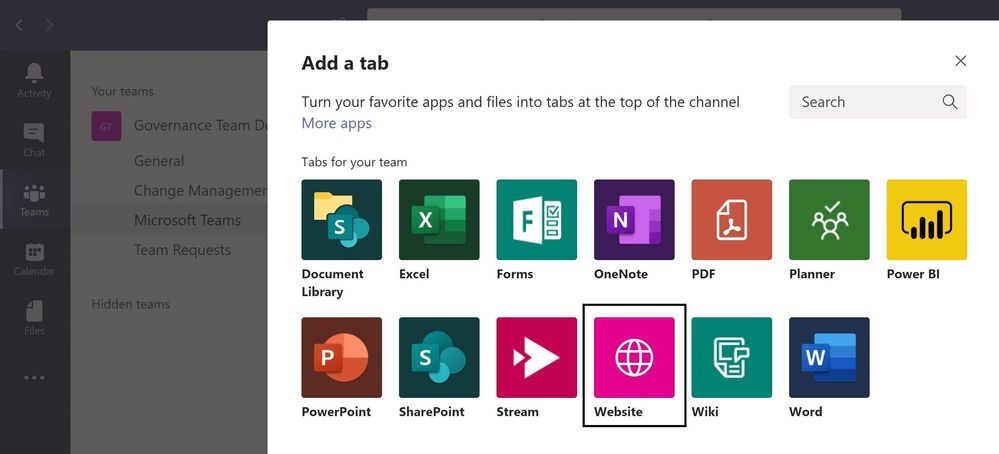Select the Planner app tile
Screen dimensions: 999x454
click(829, 220)
